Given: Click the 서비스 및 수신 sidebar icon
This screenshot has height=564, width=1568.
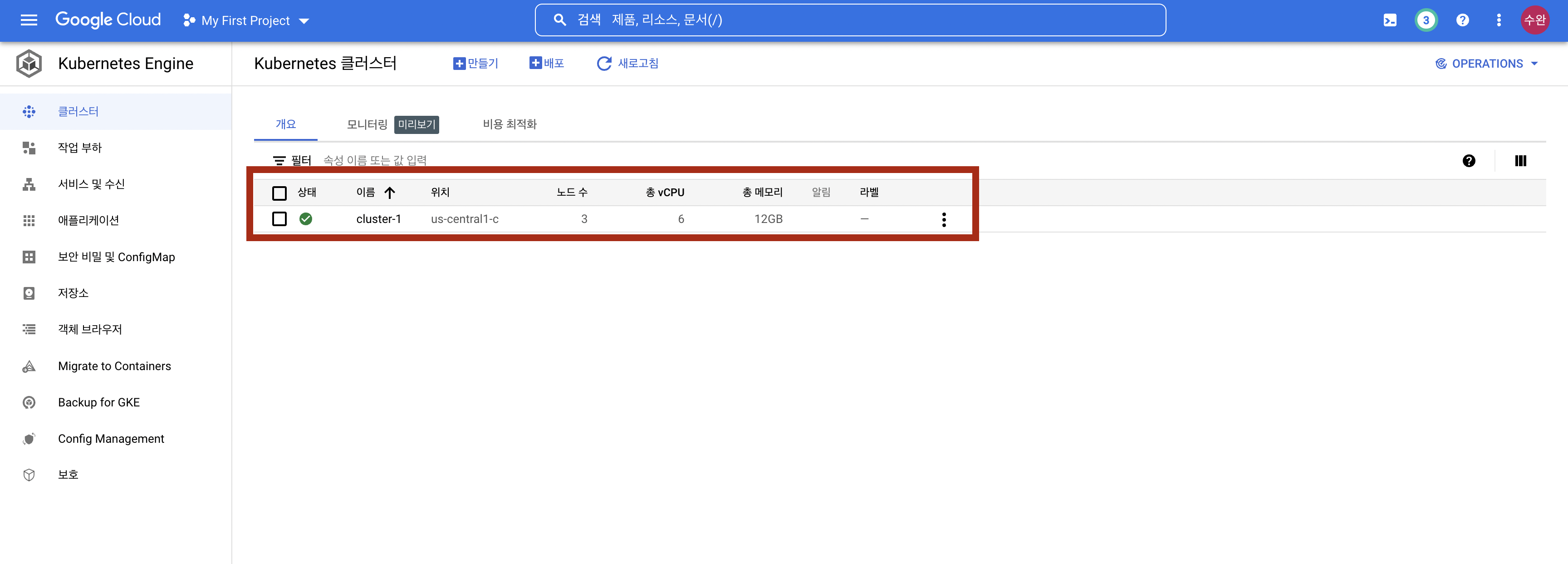Looking at the screenshot, I should tap(29, 184).
